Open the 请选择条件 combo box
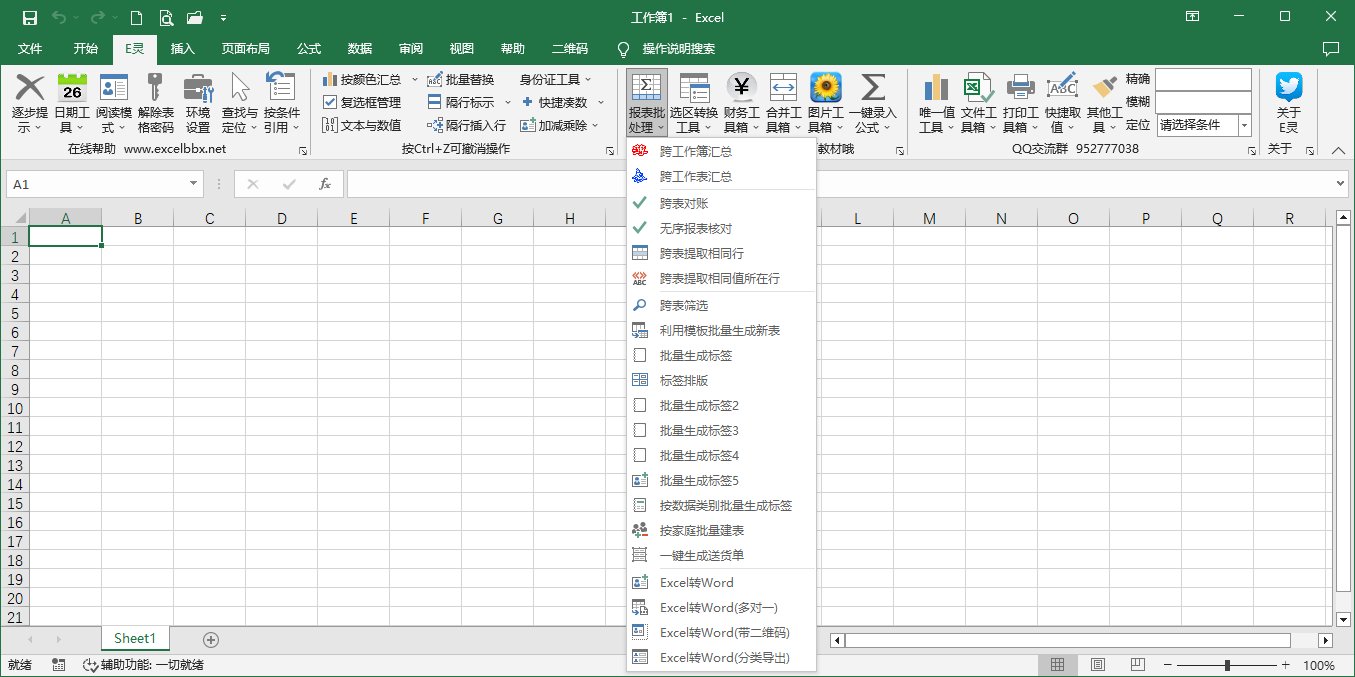 pos(1204,125)
